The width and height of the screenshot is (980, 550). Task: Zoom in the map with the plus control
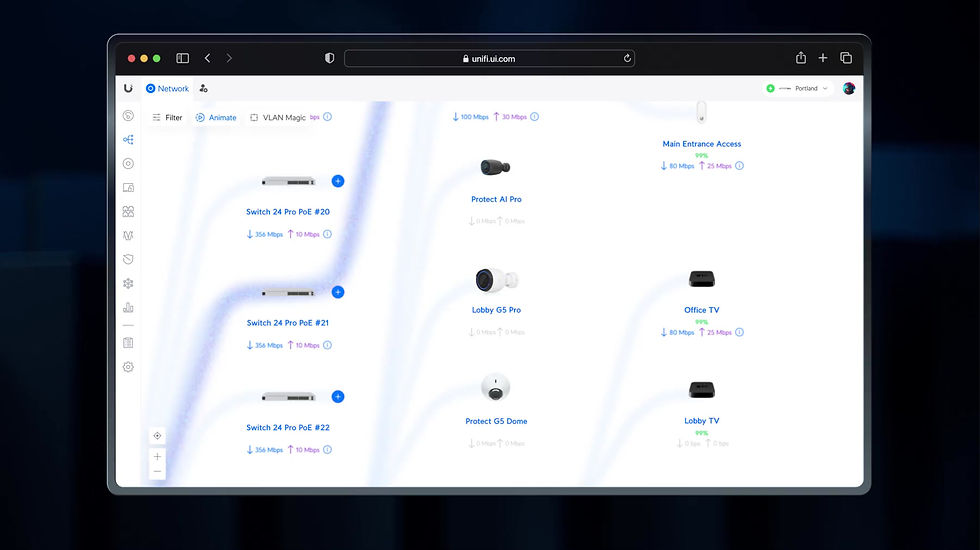pos(158,457)
